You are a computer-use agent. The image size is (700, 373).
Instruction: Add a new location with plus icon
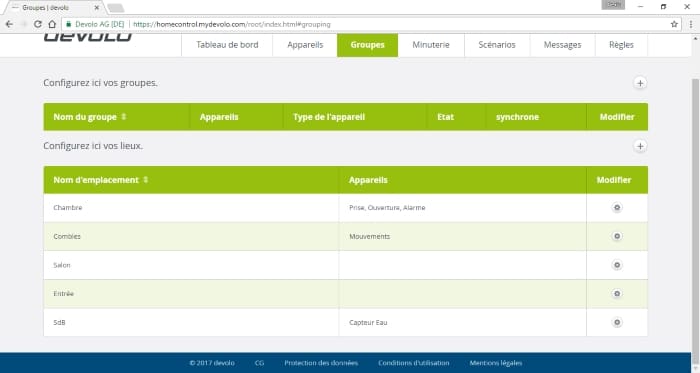[640, 146]
